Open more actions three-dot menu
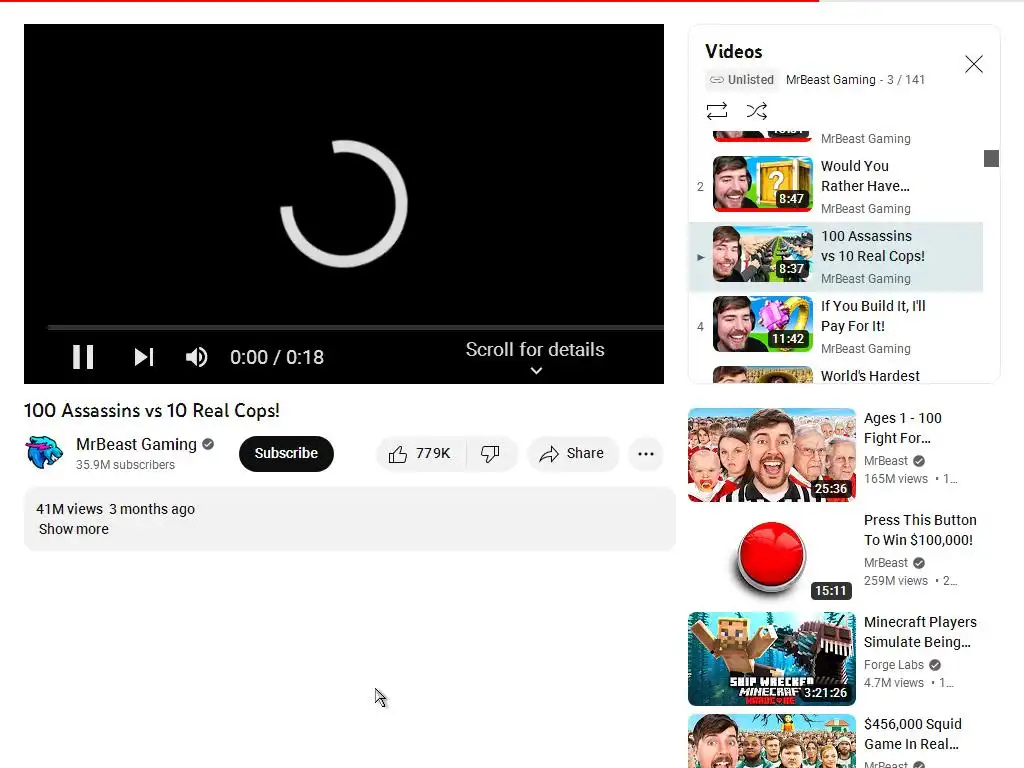 point(646,454)
